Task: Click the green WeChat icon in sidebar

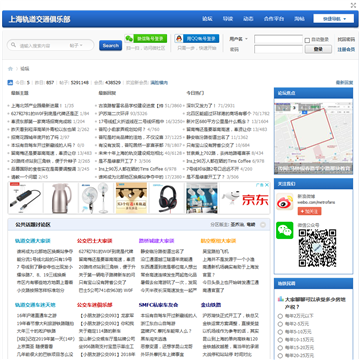Action: [284, 230]
